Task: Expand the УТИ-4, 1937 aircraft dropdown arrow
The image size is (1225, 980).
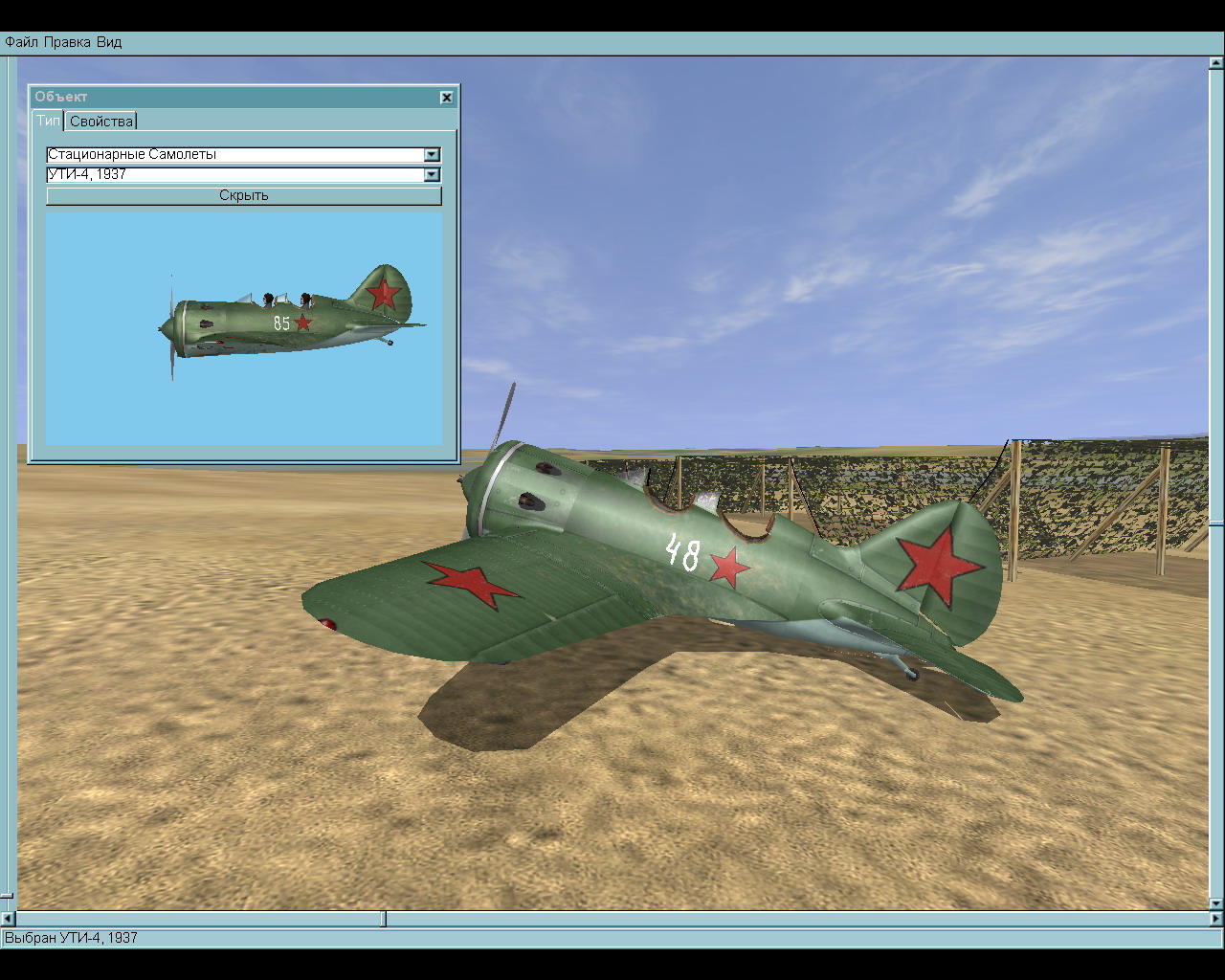Action: [x=432, y=175]
